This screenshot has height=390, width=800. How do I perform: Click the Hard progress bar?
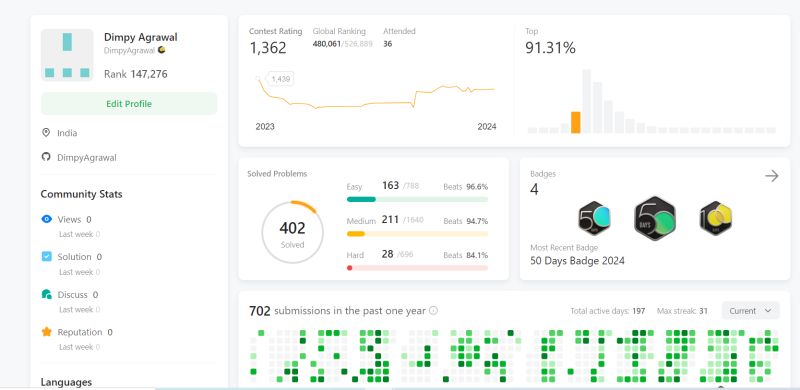pos(417,267)
